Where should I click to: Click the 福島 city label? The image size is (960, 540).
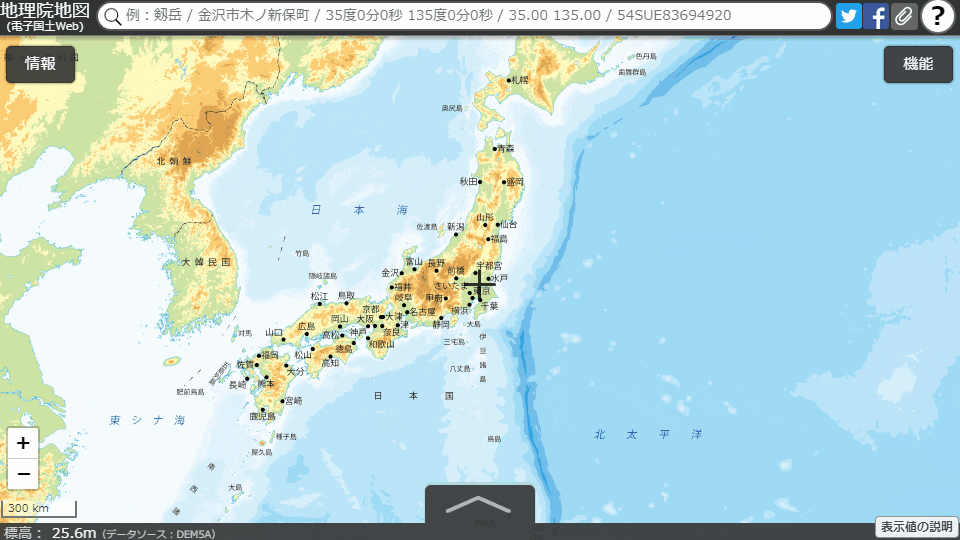[x=499, y=239]
